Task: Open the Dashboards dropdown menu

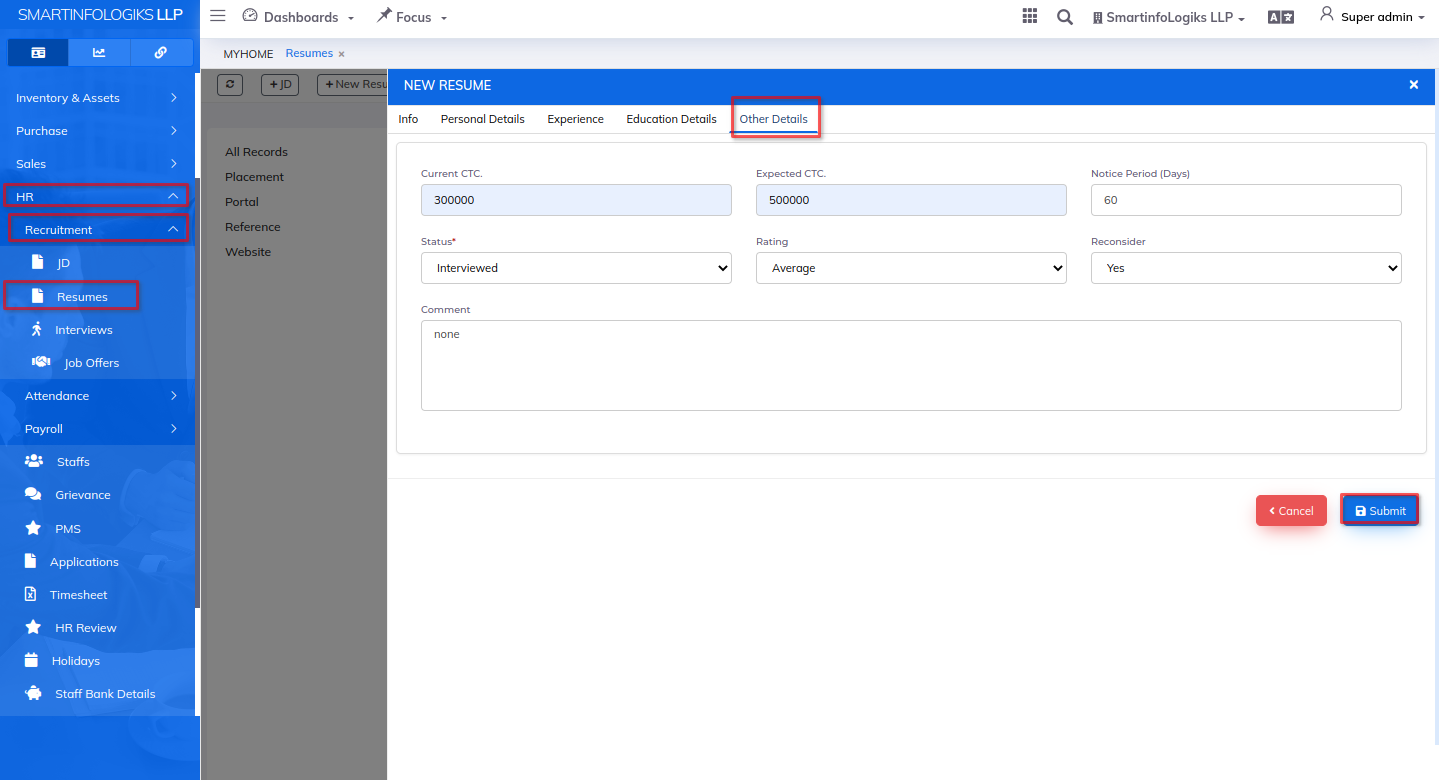Action: click(299, 17)
